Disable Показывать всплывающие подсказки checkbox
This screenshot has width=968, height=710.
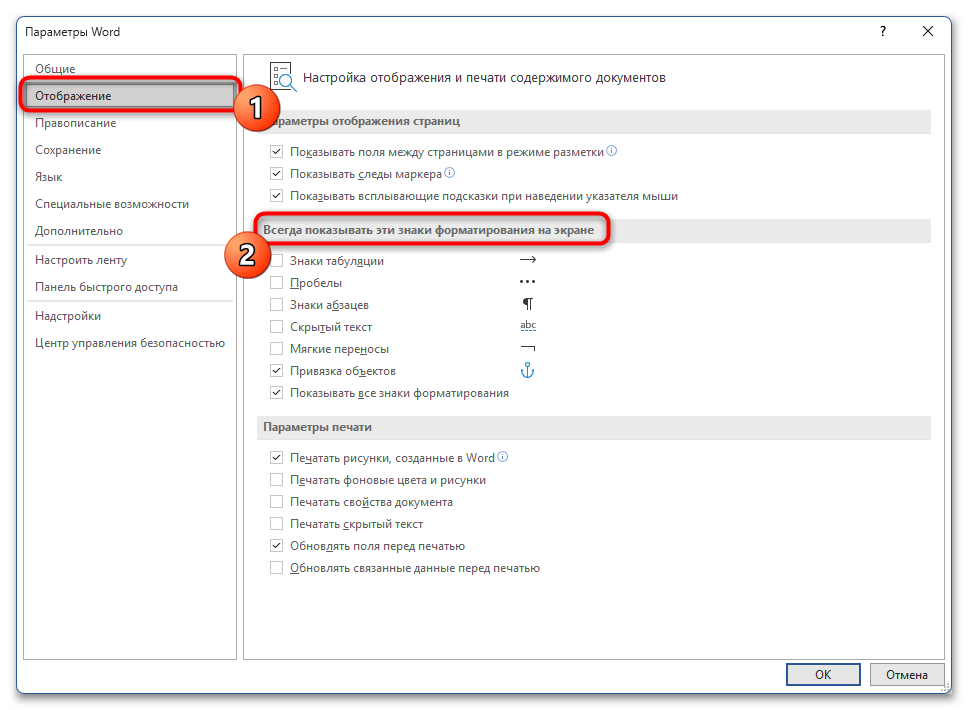click(277, 196)
